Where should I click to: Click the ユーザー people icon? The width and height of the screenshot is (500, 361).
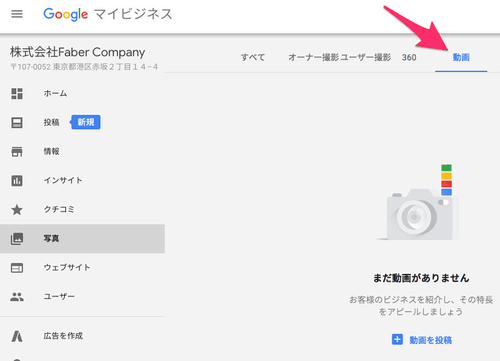pos(17,297)
